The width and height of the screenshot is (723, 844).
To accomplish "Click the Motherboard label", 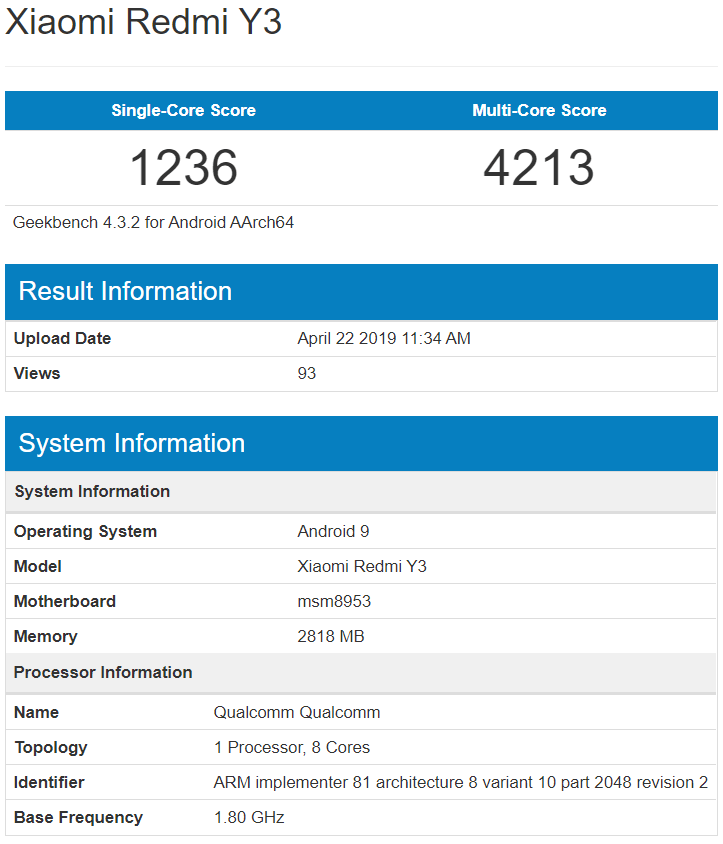I will point(65,601).
